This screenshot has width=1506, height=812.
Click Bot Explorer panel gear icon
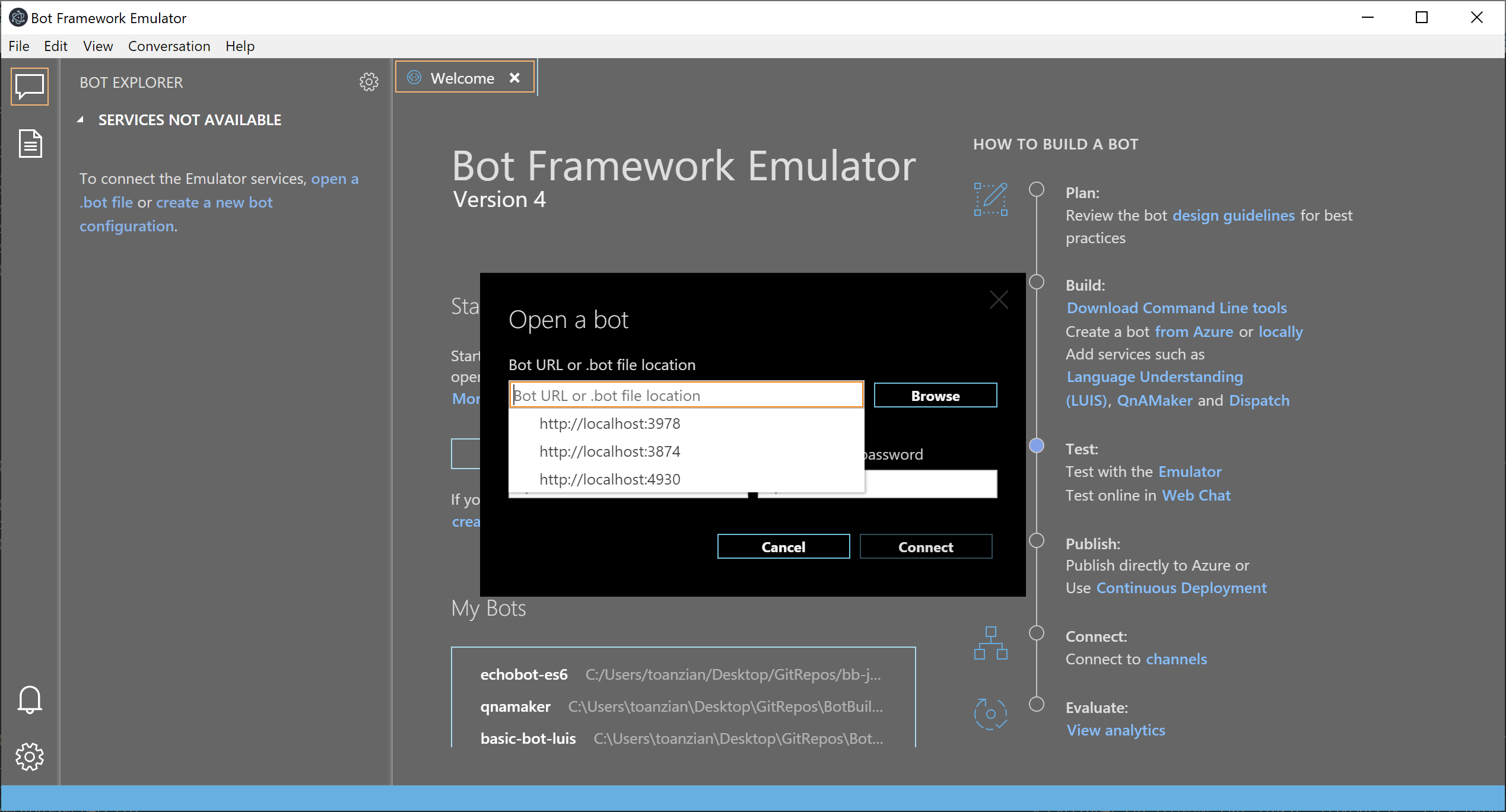[x=369, y=82]
